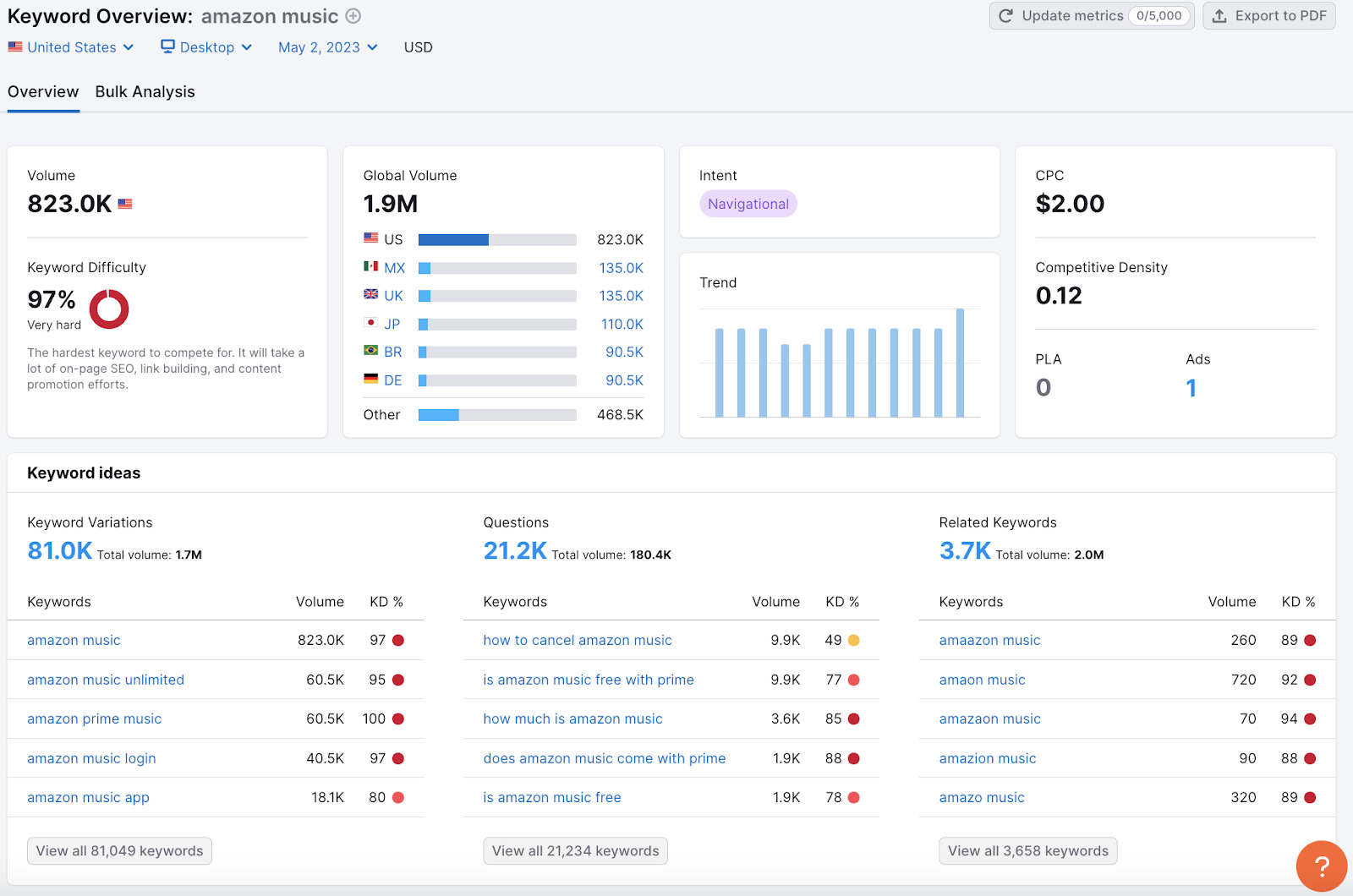This screenshot has height=896, width=1353.
Task: Click the tallest bar in the Trend chart
Action: (960, 363)
